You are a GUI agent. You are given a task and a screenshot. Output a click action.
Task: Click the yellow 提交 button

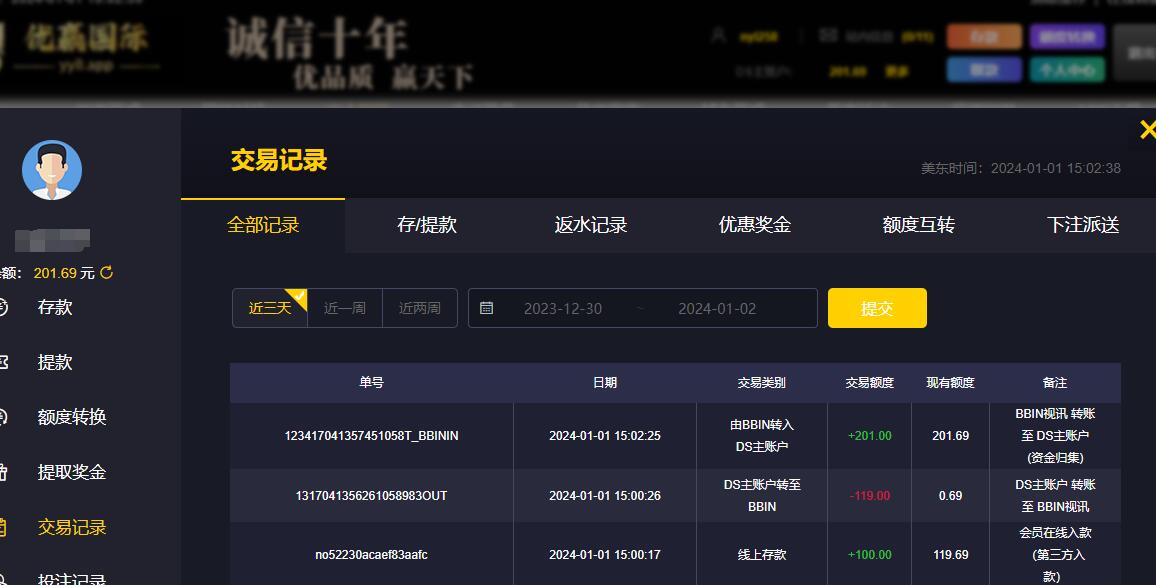[x=877, y=308]
